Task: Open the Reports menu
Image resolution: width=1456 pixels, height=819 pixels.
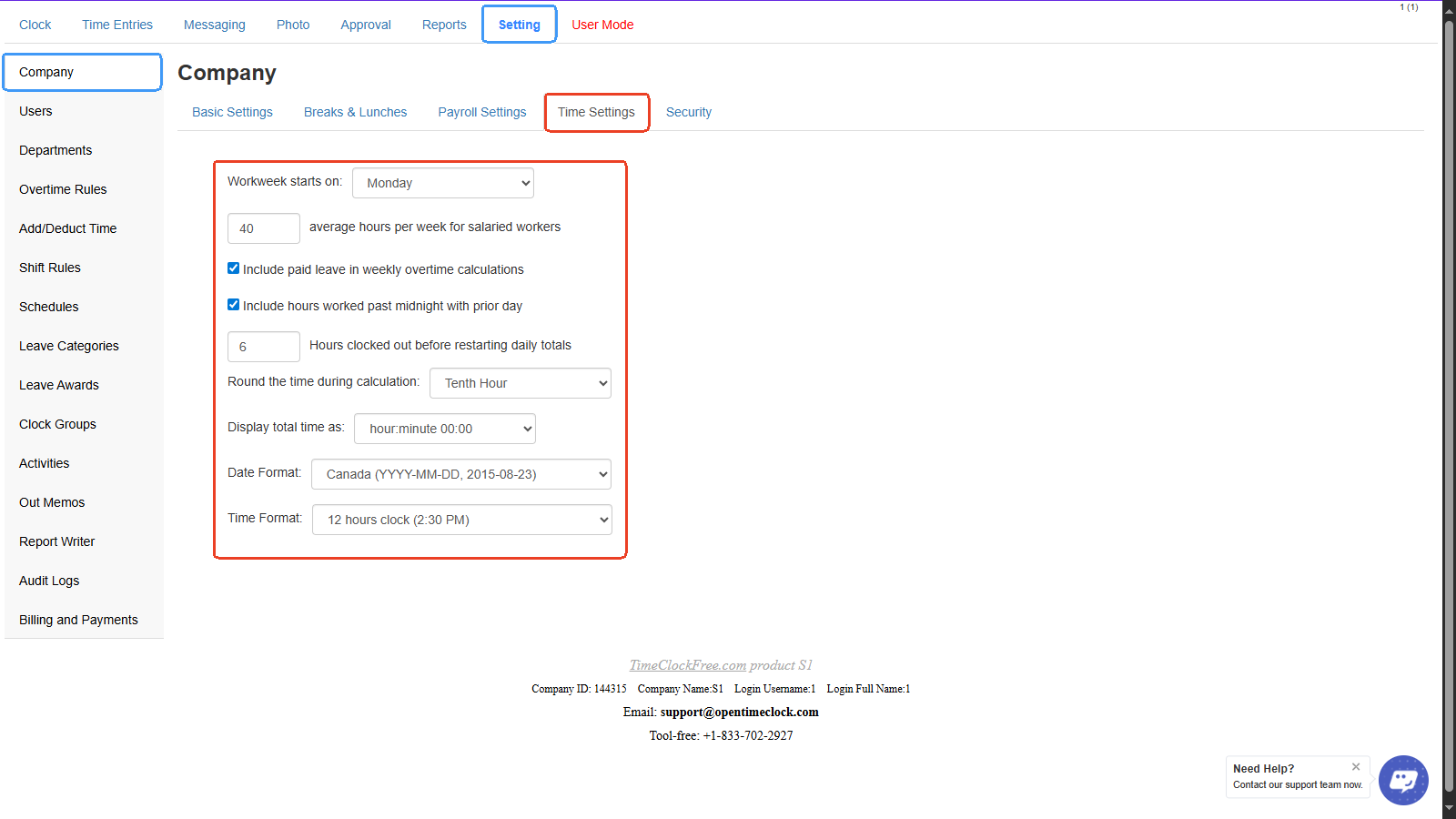Action: coord(444,25)
